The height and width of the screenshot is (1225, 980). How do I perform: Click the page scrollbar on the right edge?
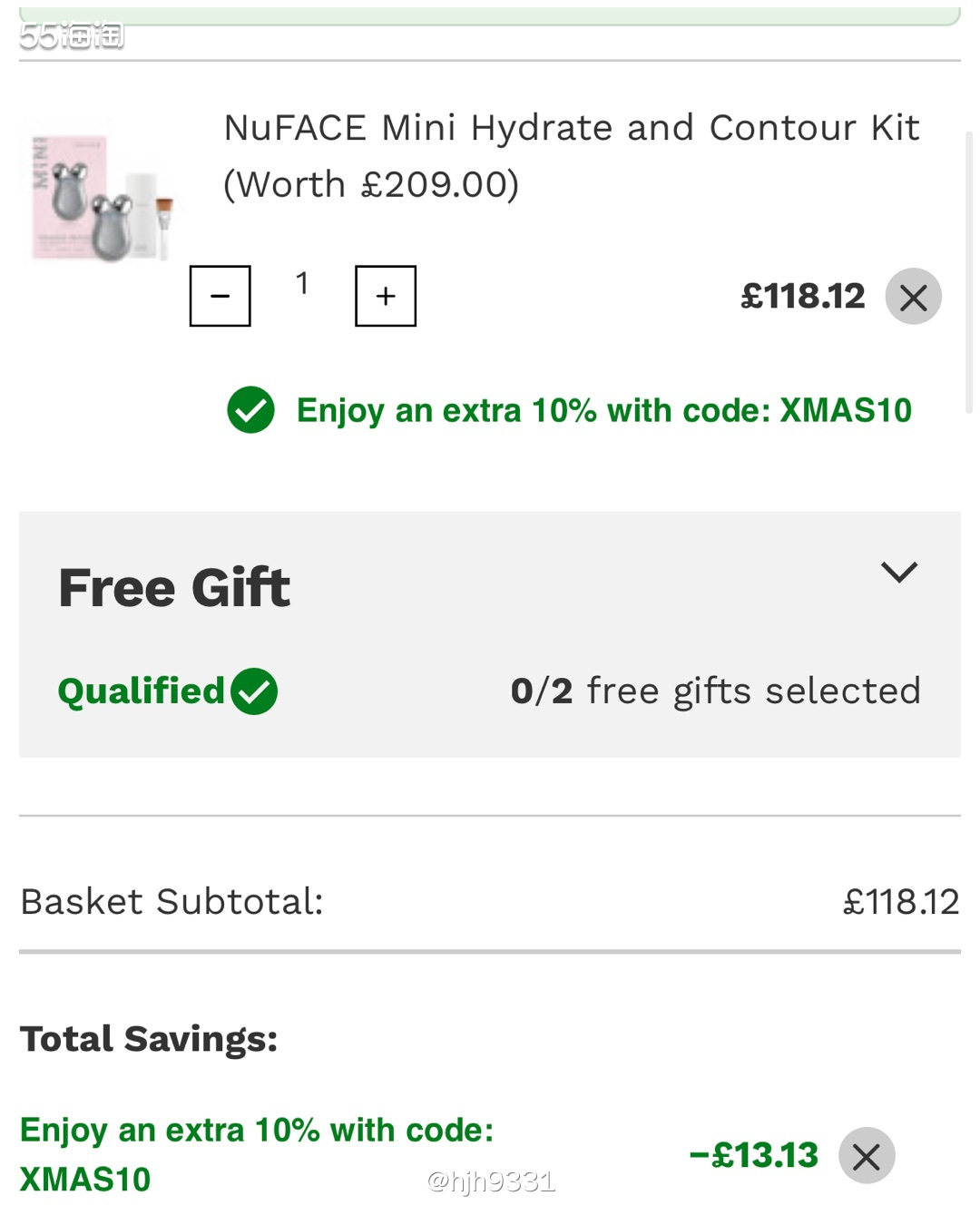[969, 272]
